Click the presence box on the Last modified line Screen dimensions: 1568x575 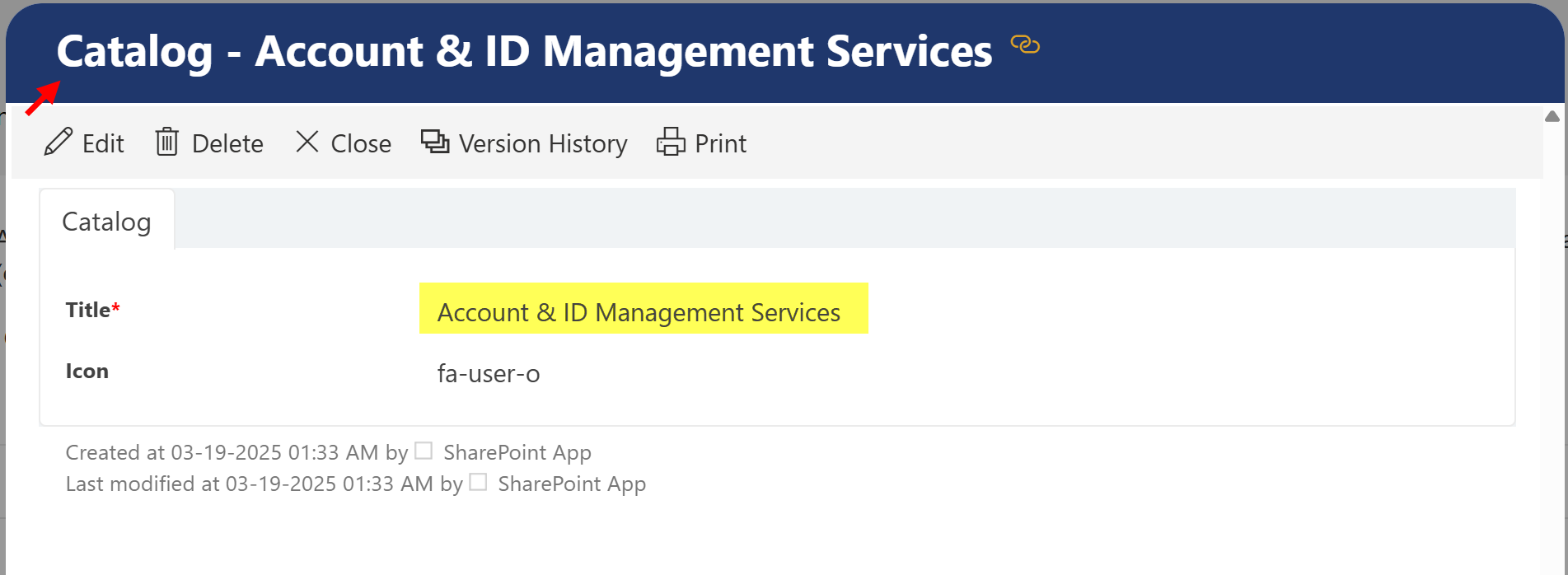tap(478, 482)
